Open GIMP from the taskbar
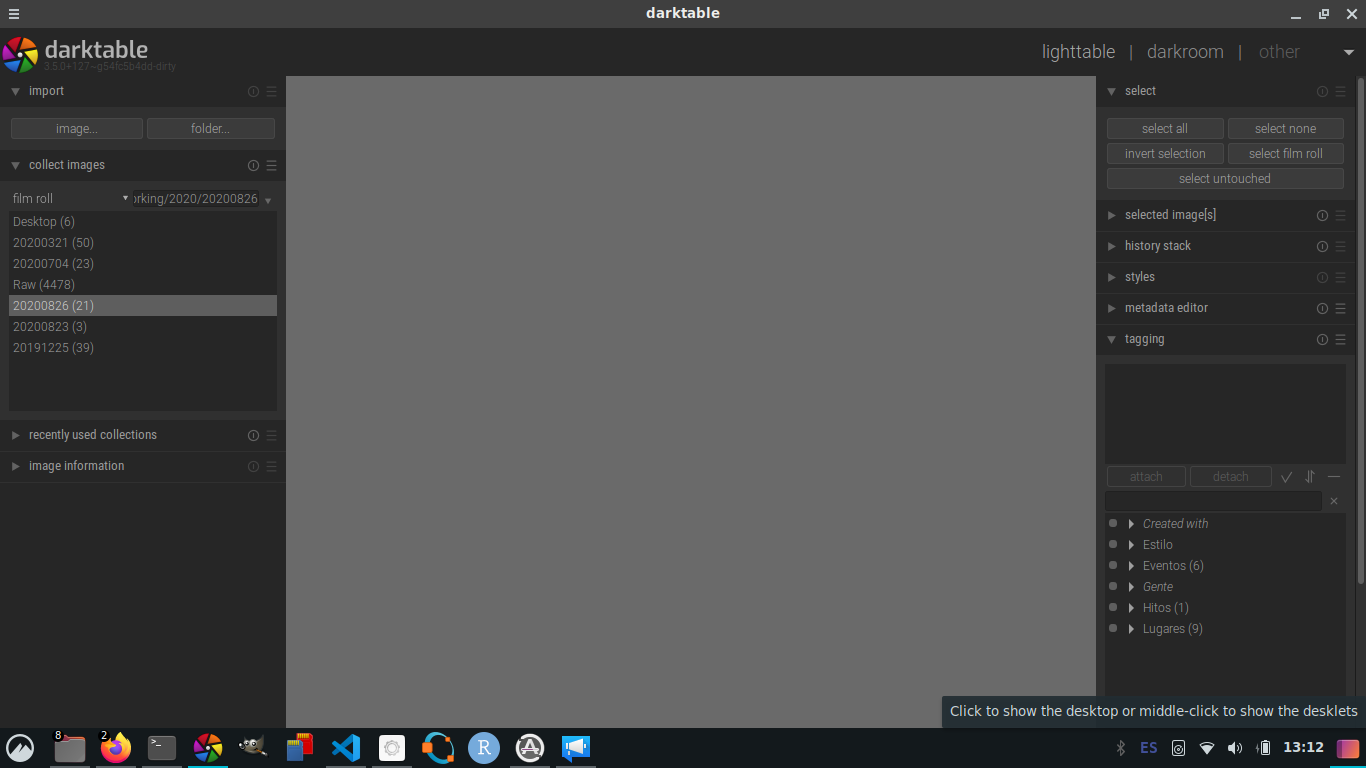Viewport: 1366px width, 768px height. [x=252, y=747]
